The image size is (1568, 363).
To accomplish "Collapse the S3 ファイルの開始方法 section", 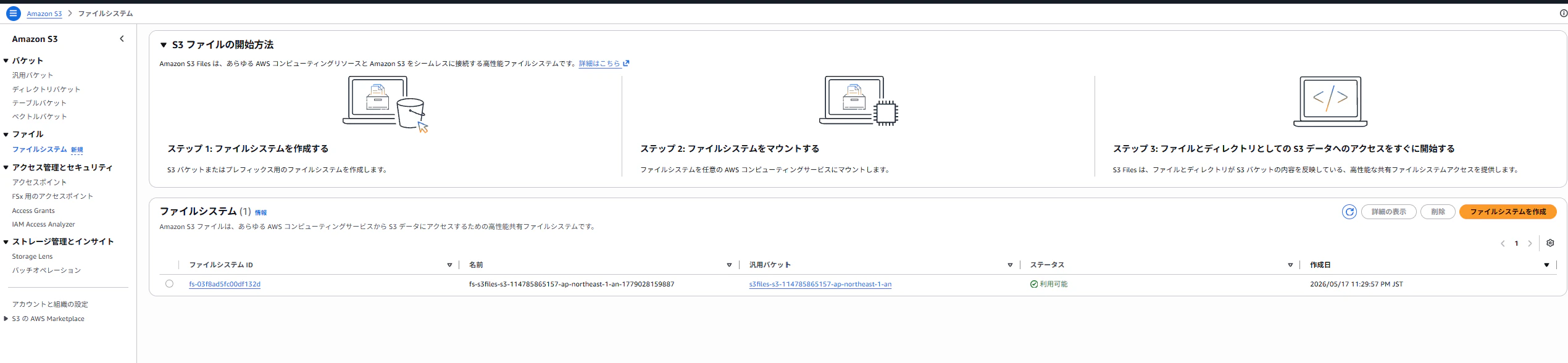I will point(164,45).
